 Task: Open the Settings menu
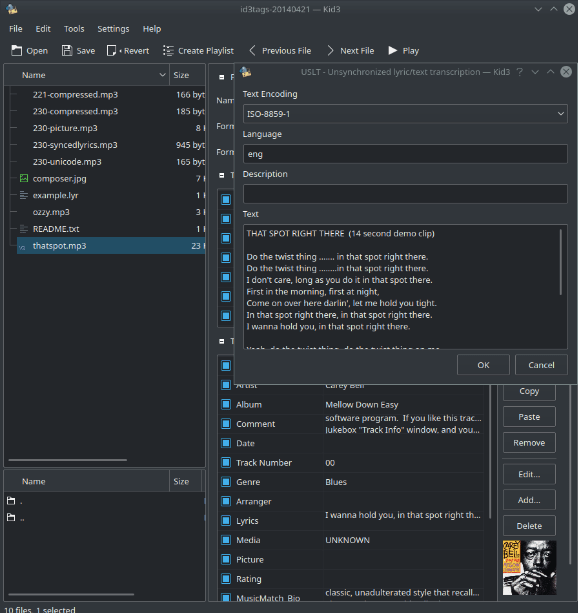point(113,29)
